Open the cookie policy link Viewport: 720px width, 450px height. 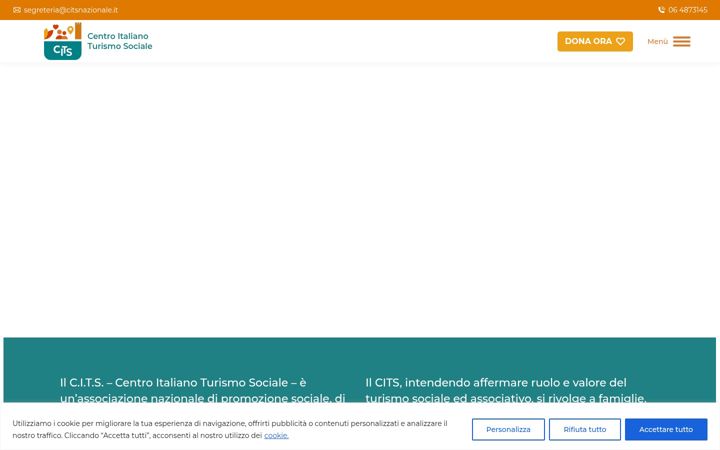276,435
